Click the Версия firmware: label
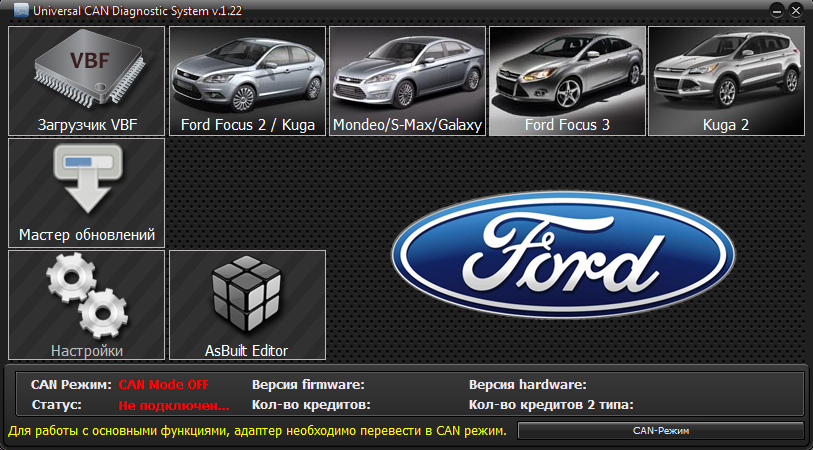The height and width of the screenshot is (450, 813). pos(309,385)
